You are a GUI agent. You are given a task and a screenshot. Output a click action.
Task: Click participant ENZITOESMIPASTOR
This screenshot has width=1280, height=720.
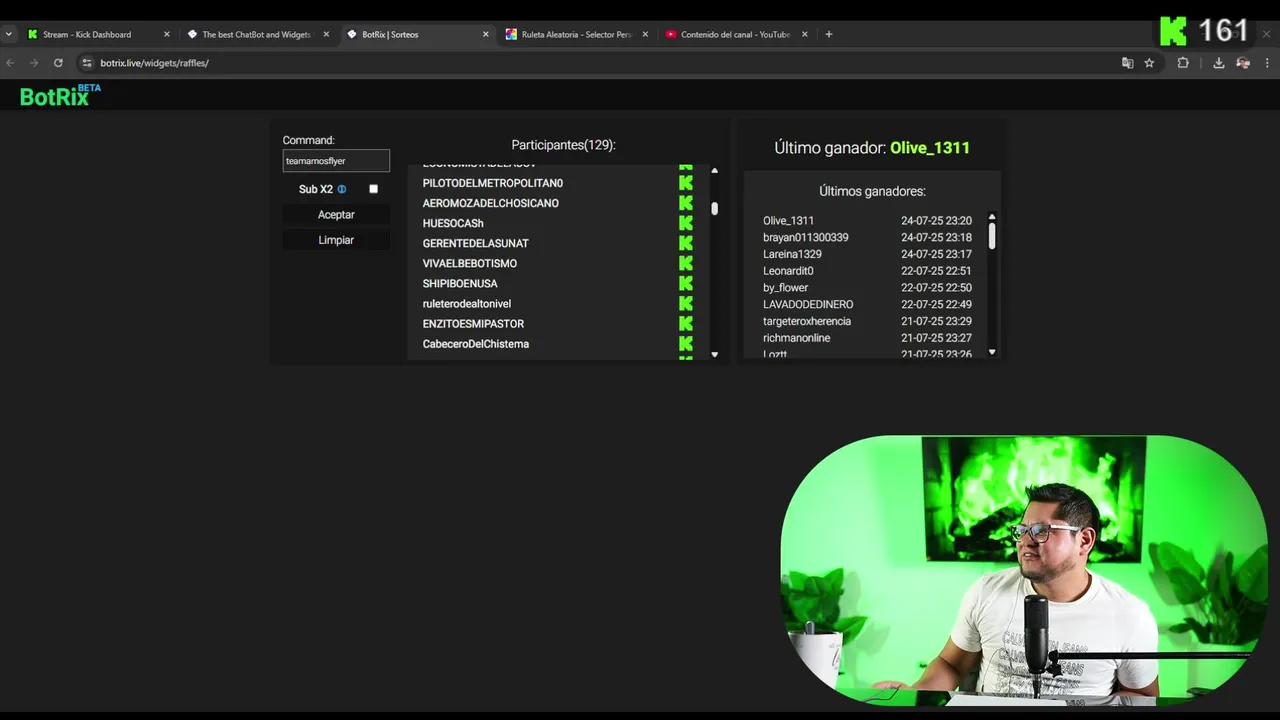473,323
